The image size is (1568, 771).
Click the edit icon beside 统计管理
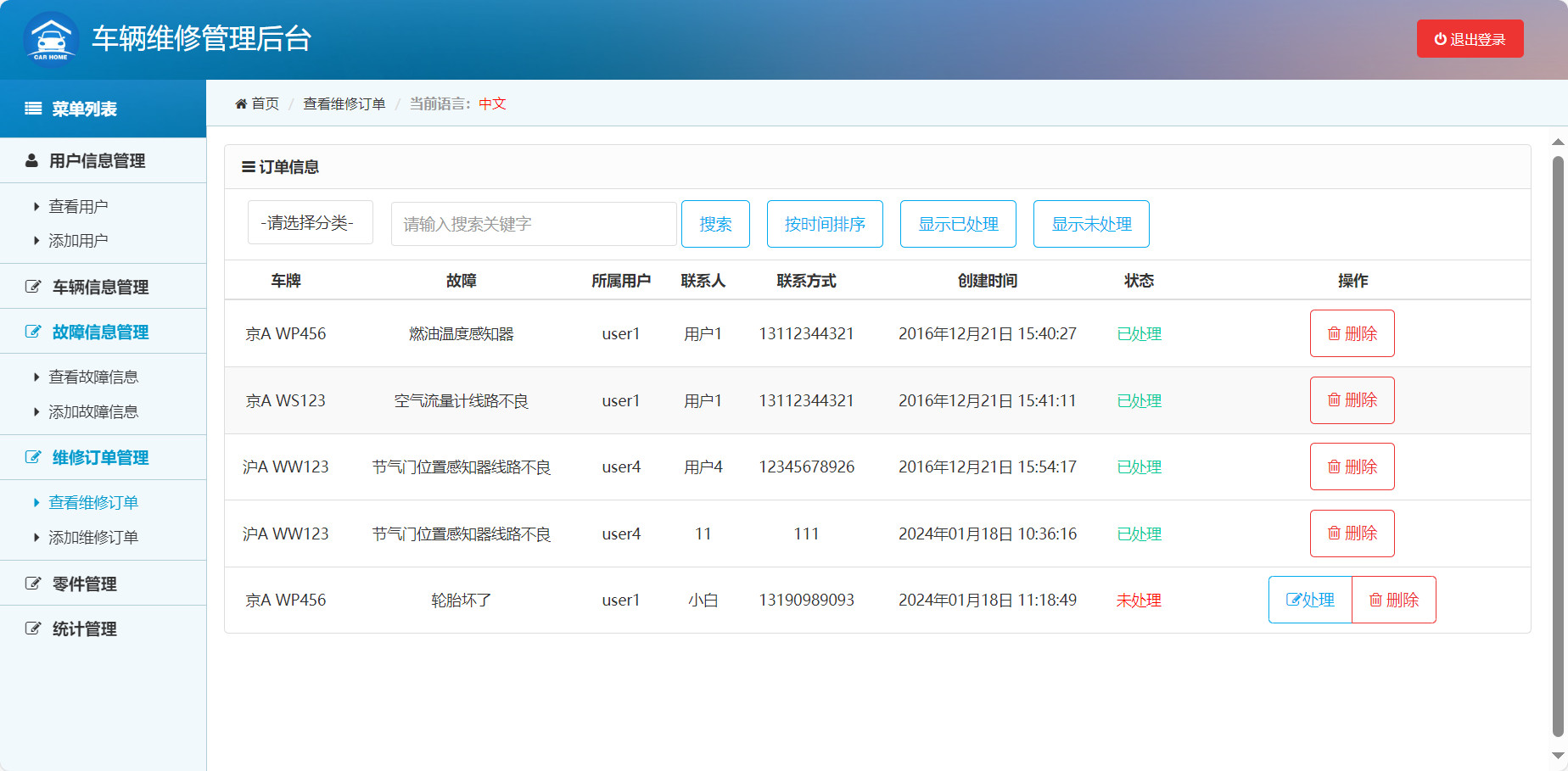click(x=33, y=629)
